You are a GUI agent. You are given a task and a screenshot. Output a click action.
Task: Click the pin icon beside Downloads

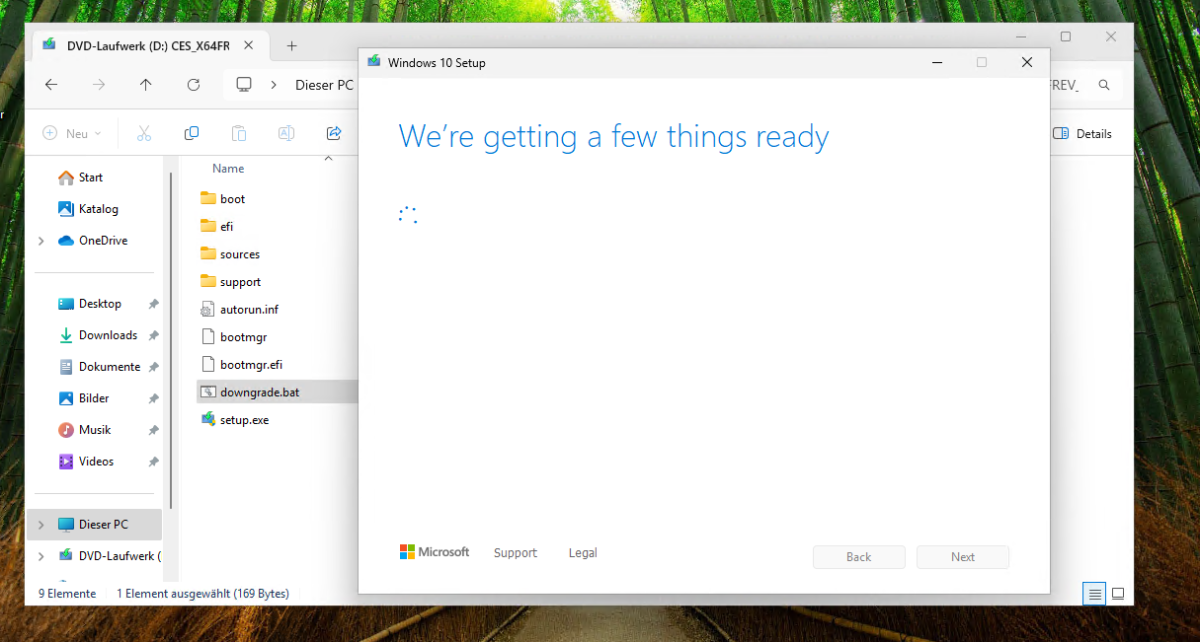click(x=153, y=336)
